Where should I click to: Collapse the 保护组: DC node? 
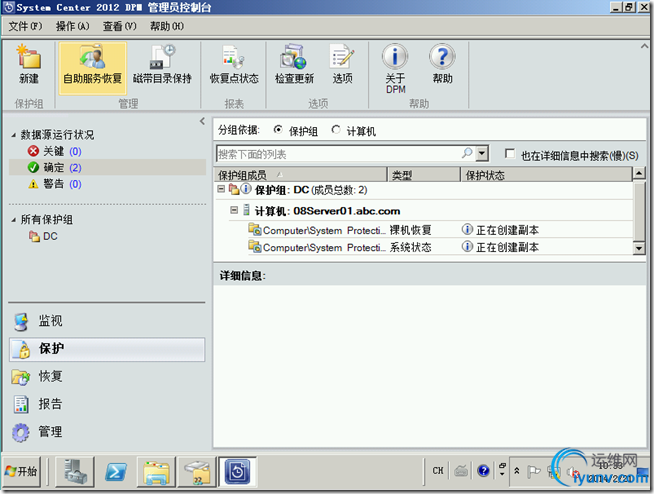pos(221,189)
